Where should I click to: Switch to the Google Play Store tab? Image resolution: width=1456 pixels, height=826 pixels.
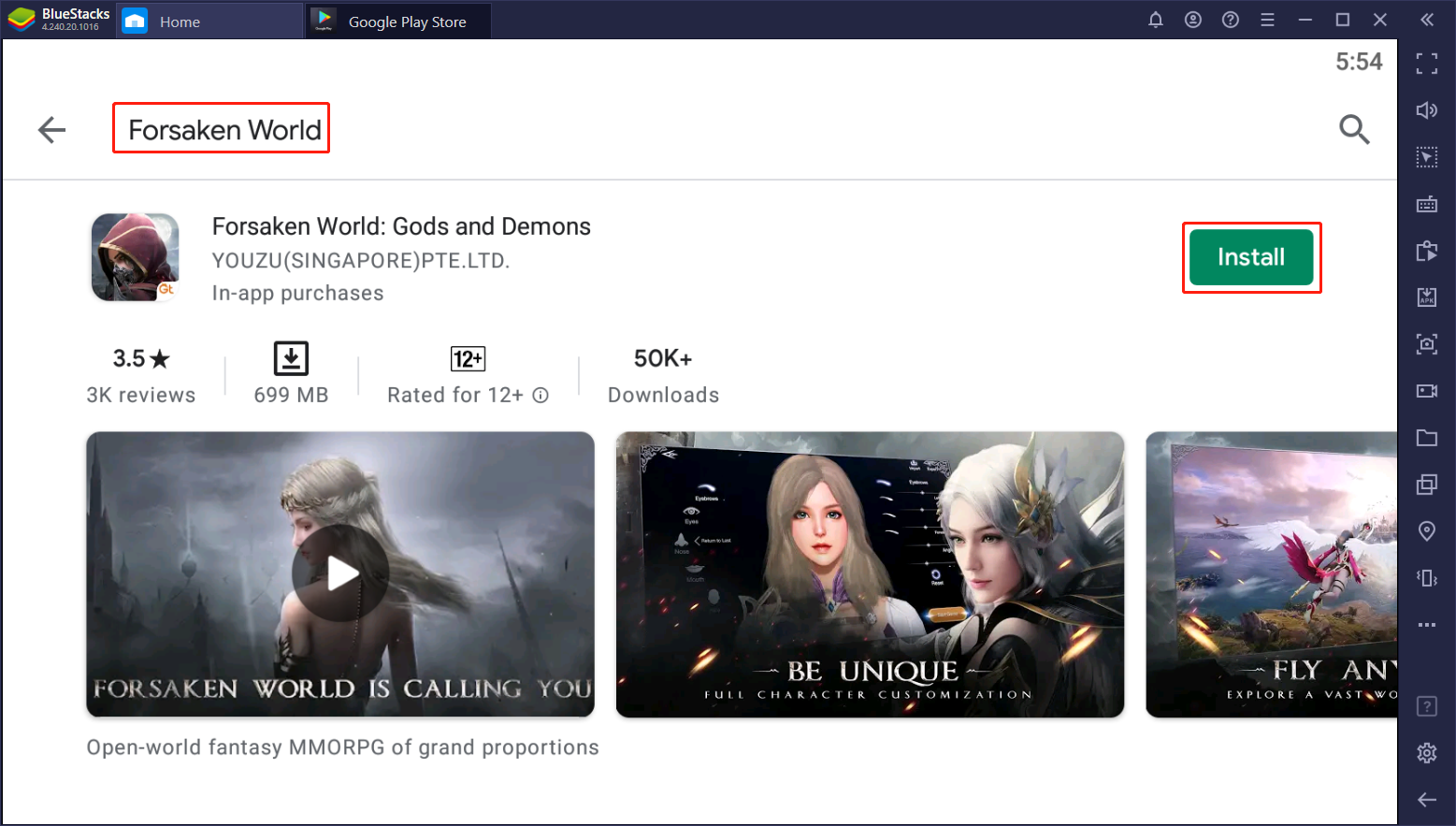pyautogui.click(x=398, y=21)
